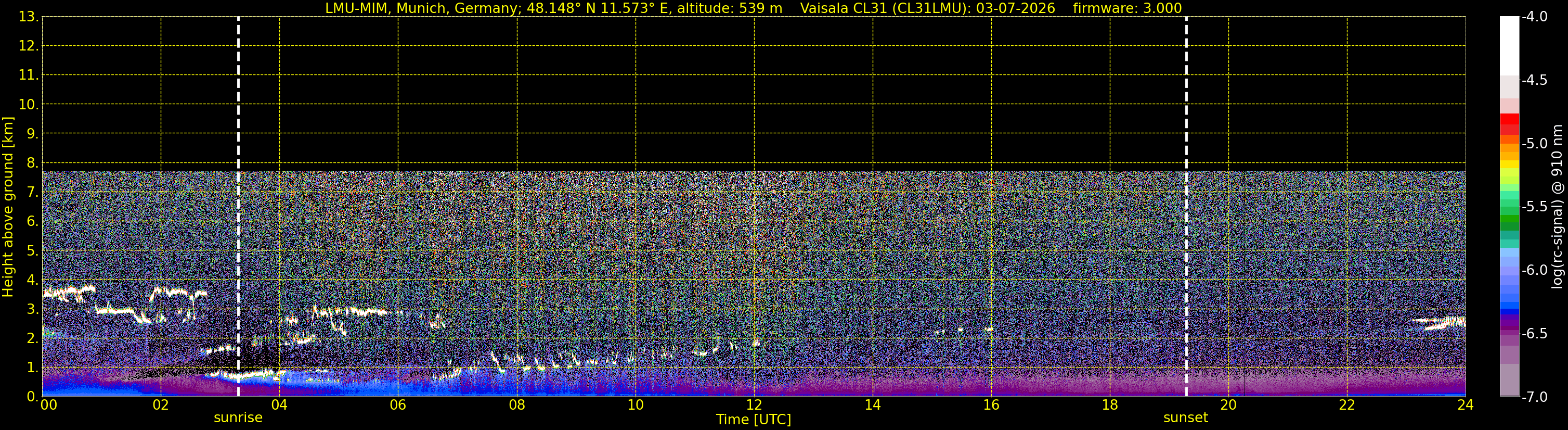Click the 06 hour tick on time axis

(x=398, y=405)
